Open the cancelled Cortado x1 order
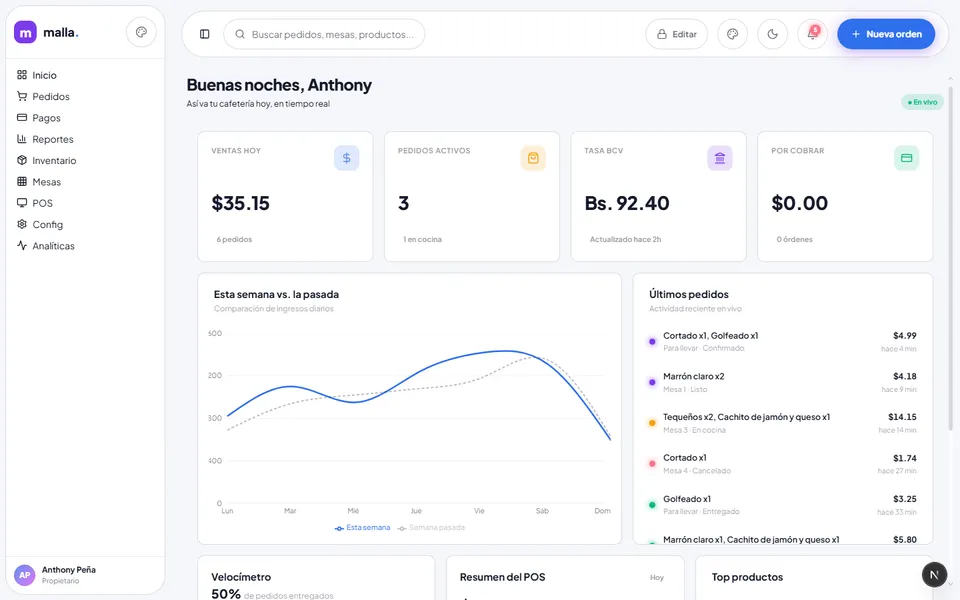 click(782, 464)
